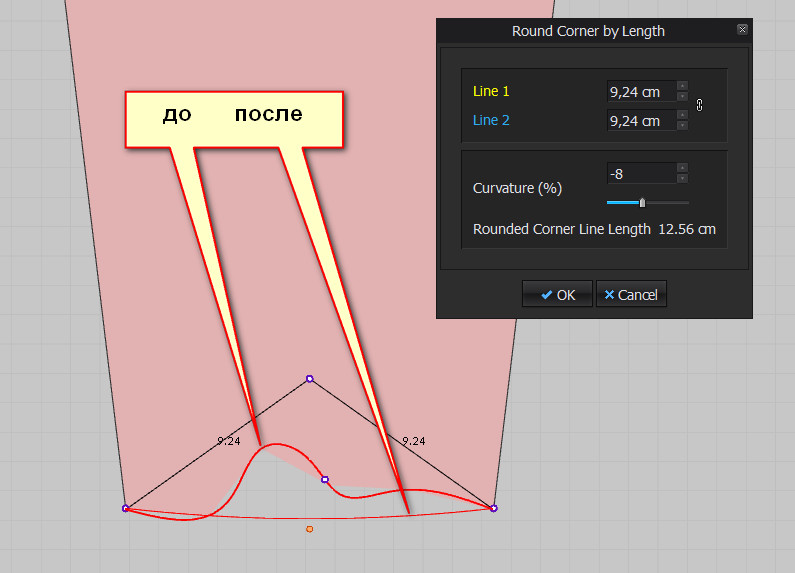Click the Curvature (%) value field
The height and width of the screenshot is (573, 795).
coord(640,174)
